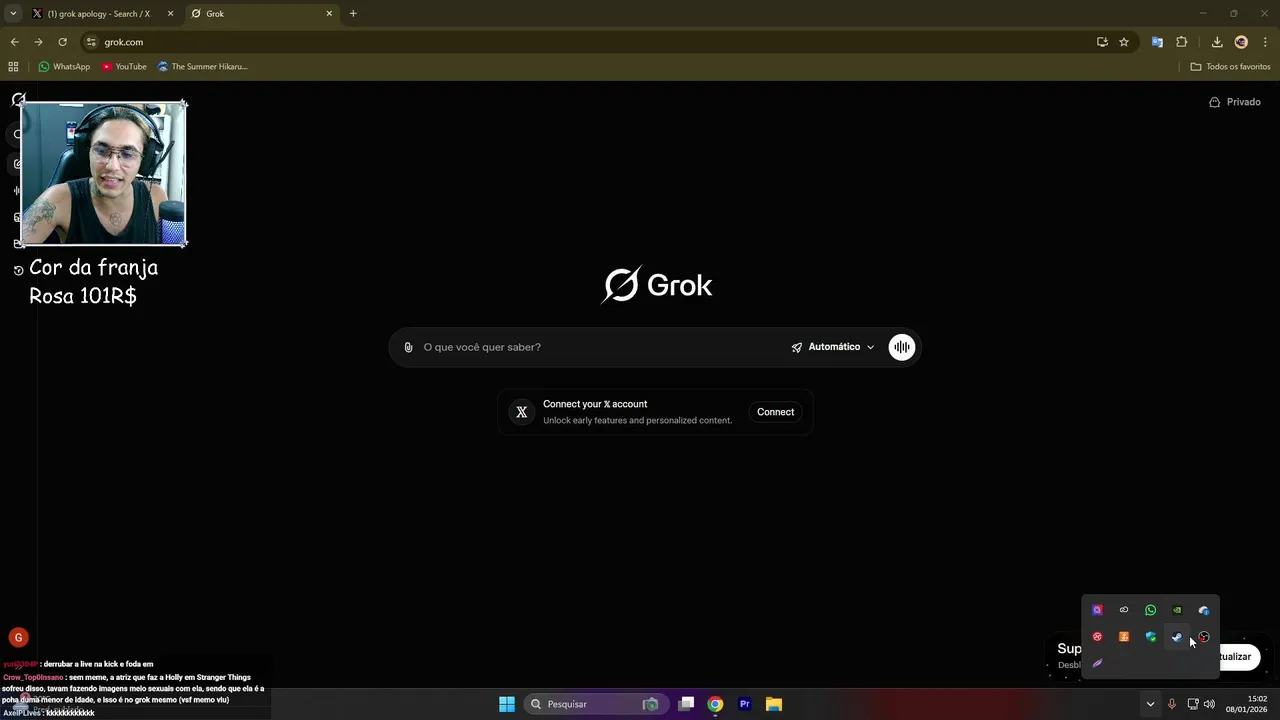Click the grok.com address bar

(590, 42)
